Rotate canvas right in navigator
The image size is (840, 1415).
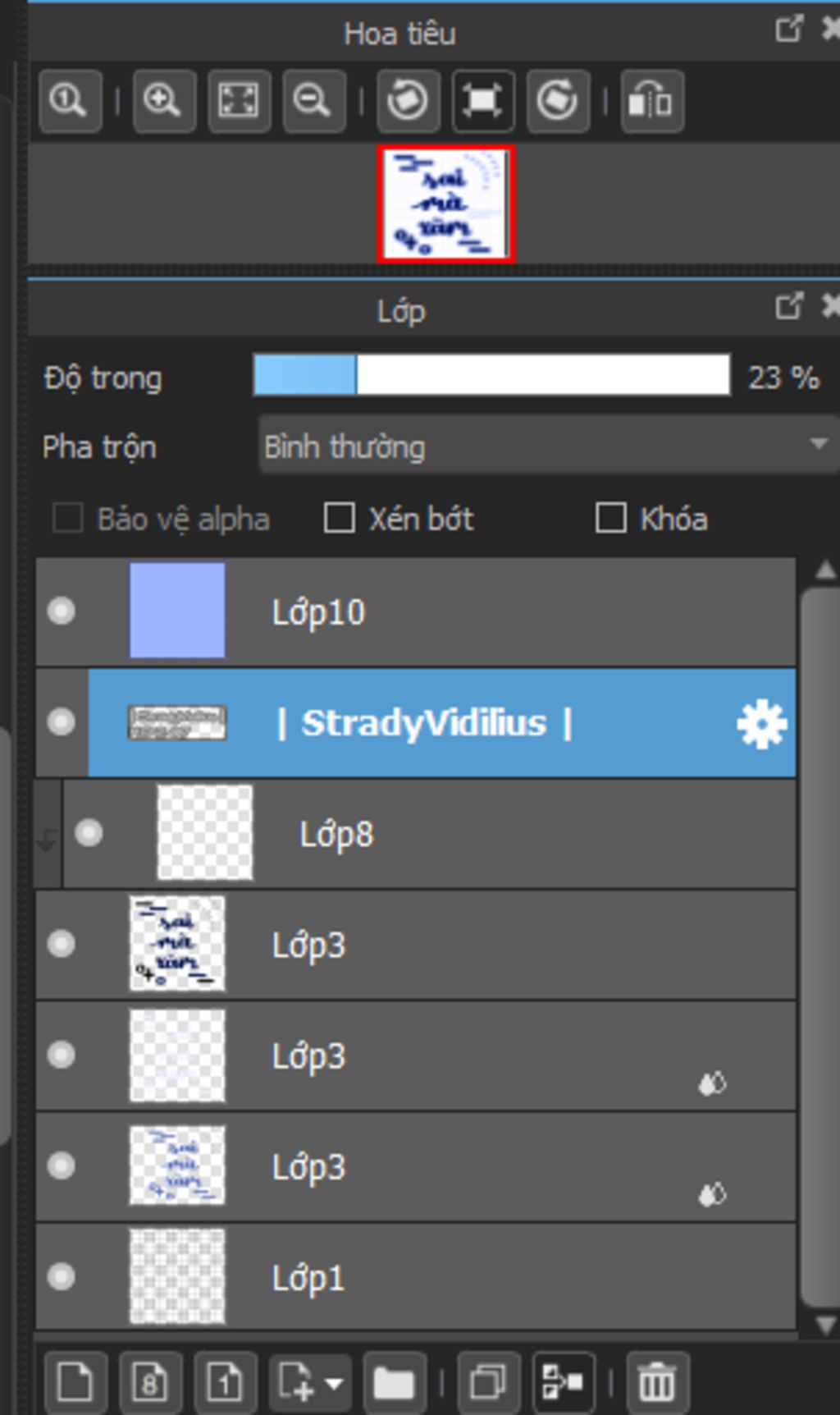(x=557, y=102)
